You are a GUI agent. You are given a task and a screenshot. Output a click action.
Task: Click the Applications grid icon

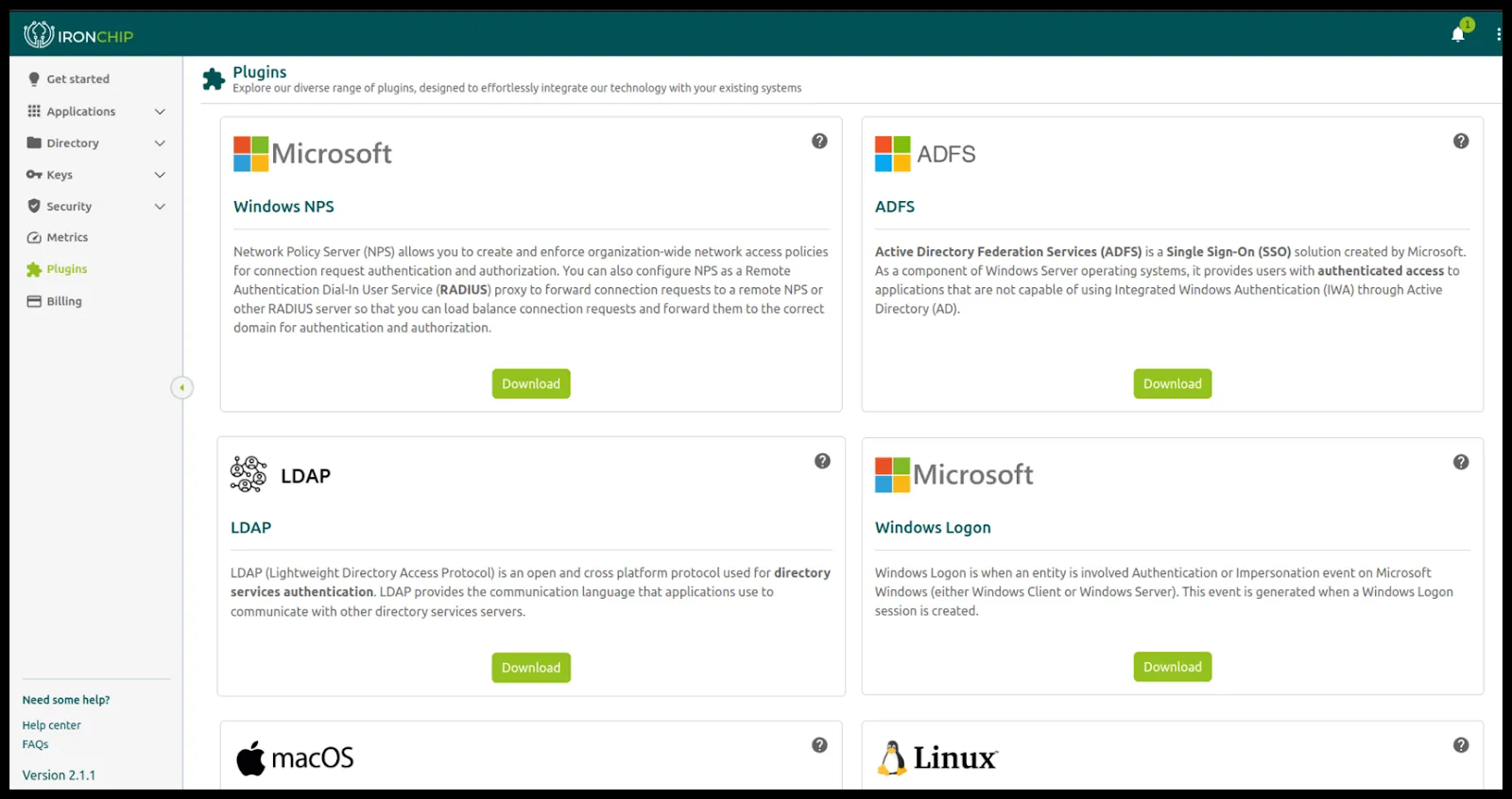(x=34, y=110)
